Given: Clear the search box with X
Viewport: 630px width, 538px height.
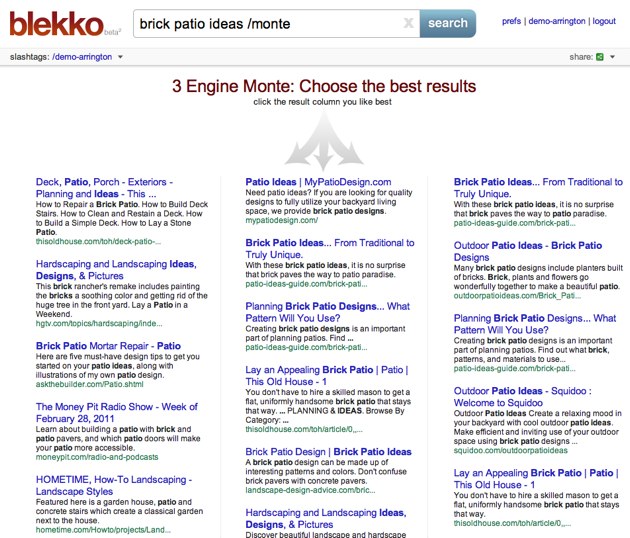Looking at the screenshot, I should pyautogui.click(x=408, y=23).
